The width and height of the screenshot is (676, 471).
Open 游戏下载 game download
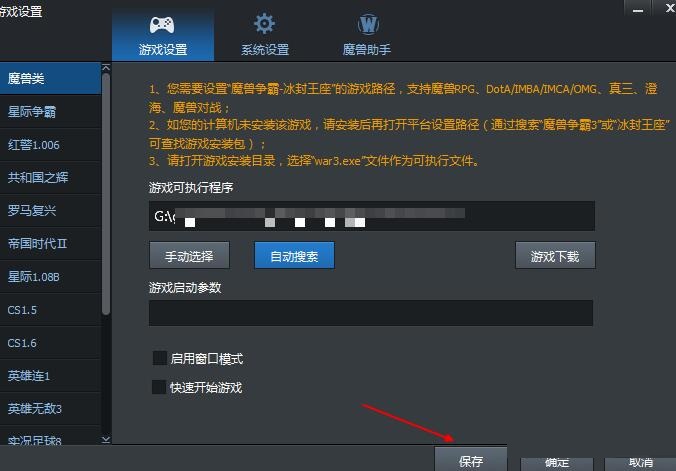[555, 256]
